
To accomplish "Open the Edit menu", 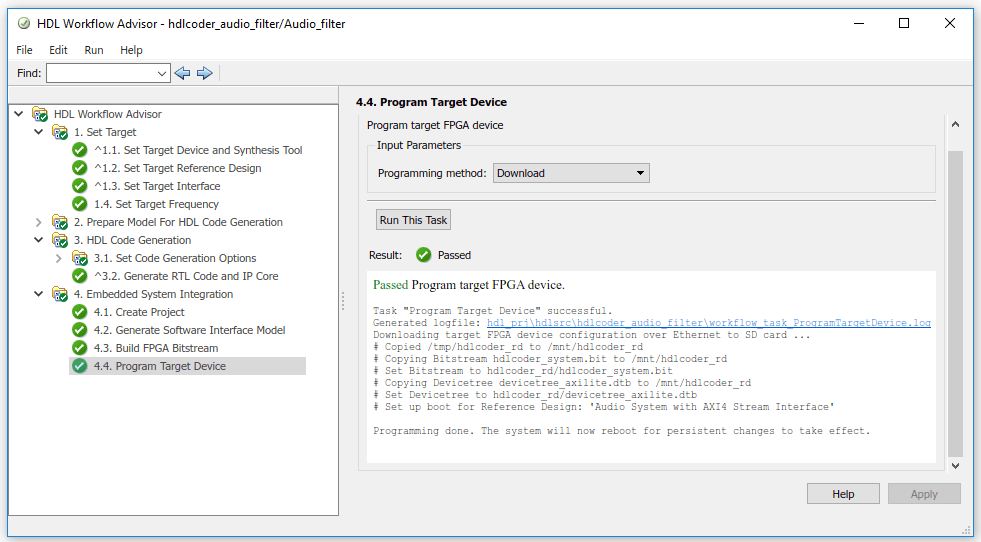I will (58, 50).
